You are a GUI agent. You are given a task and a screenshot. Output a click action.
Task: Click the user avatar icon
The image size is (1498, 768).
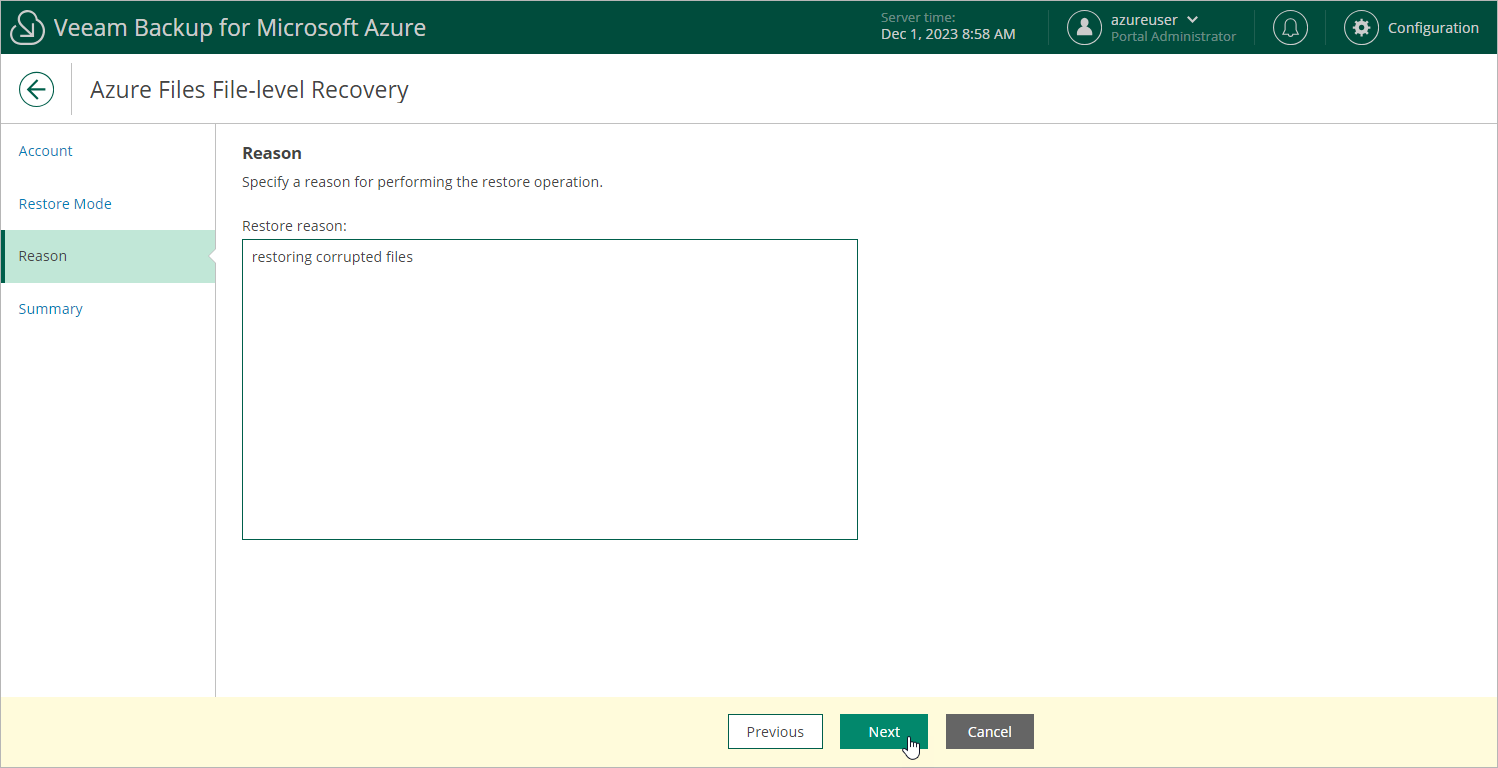coord(1084,28)
